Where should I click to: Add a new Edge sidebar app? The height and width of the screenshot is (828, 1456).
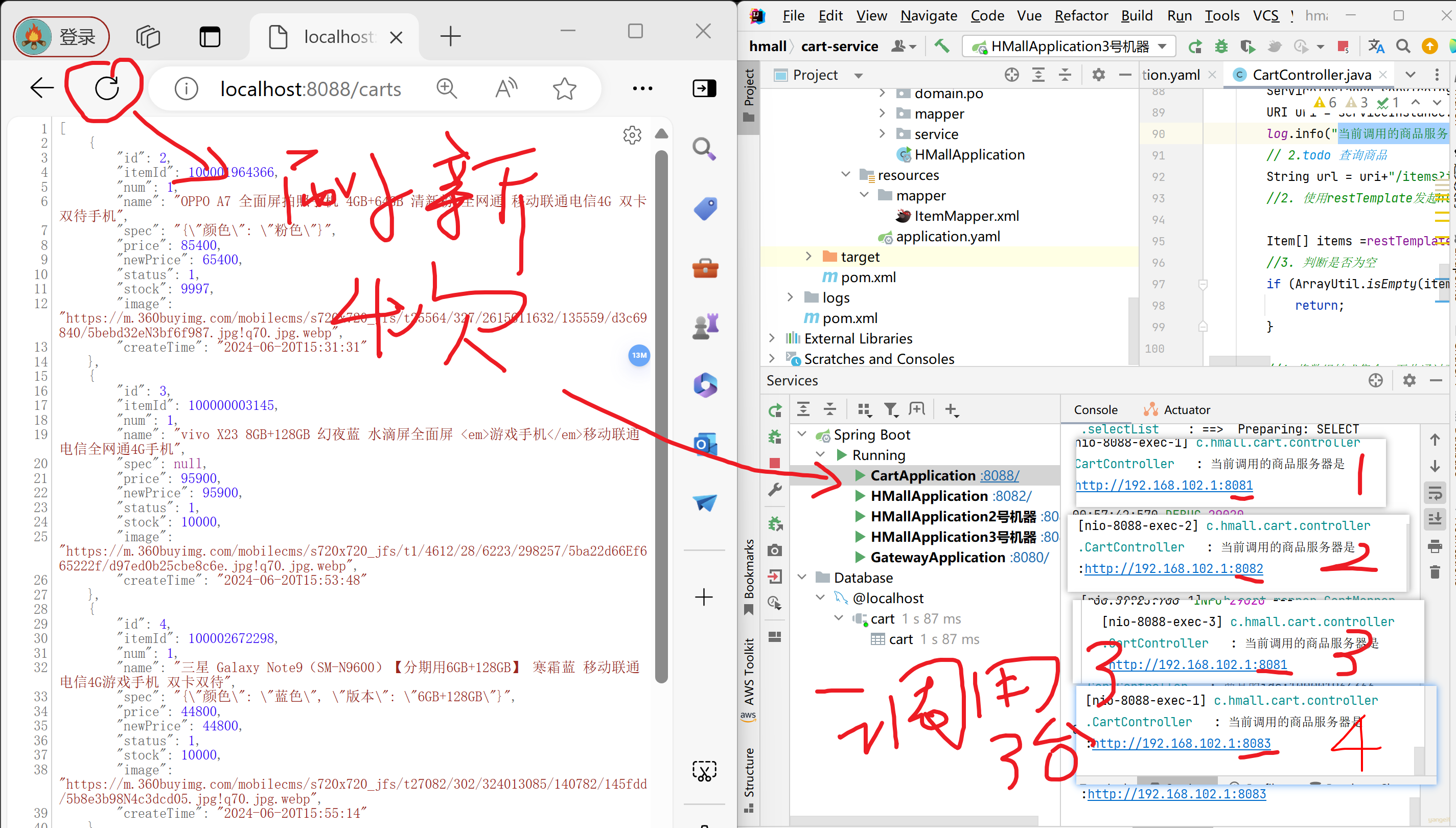click(x=704, y=597)
